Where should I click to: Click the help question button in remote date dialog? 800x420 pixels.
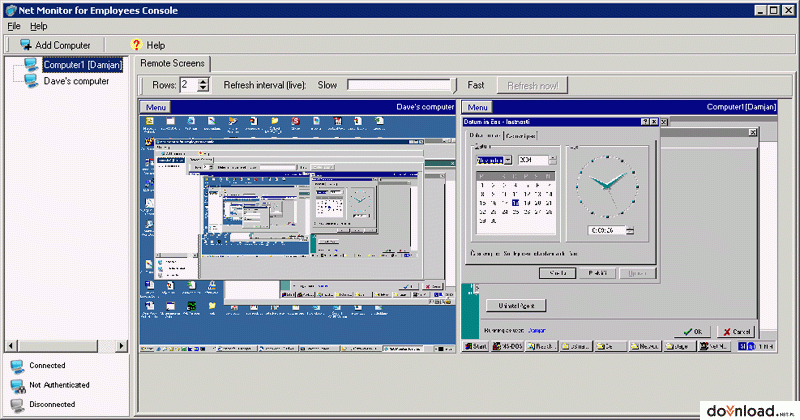click(645, 122)
